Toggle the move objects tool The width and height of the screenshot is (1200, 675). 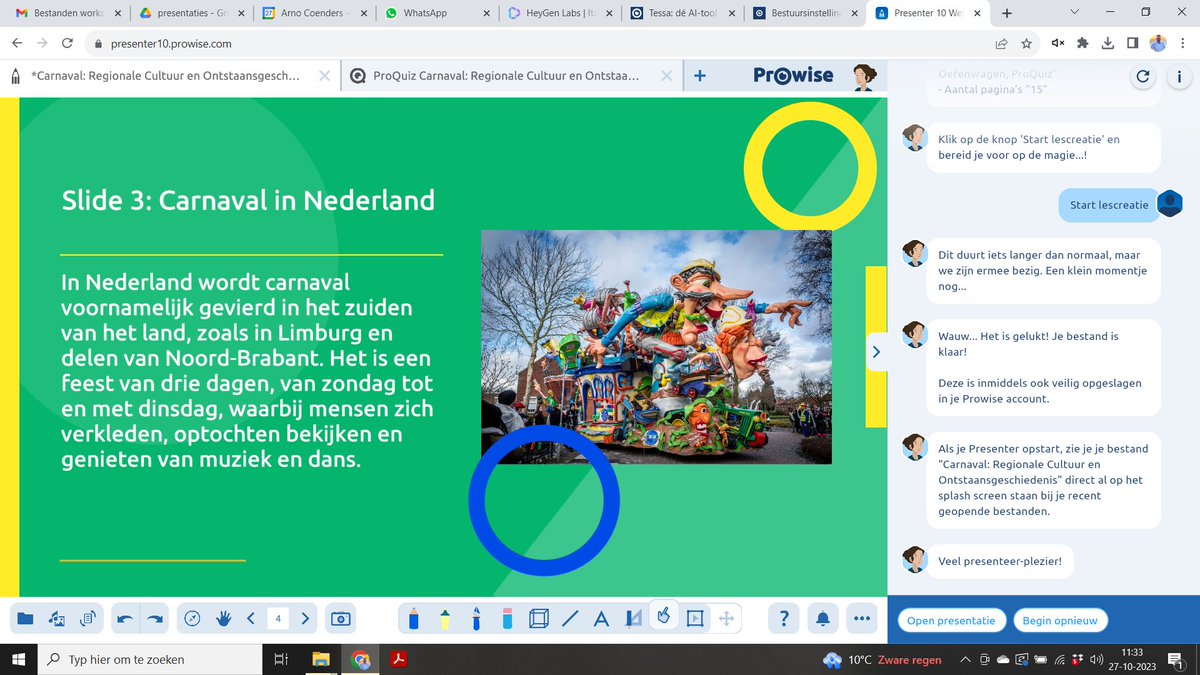pyautogui.click(x=725, y=618)
